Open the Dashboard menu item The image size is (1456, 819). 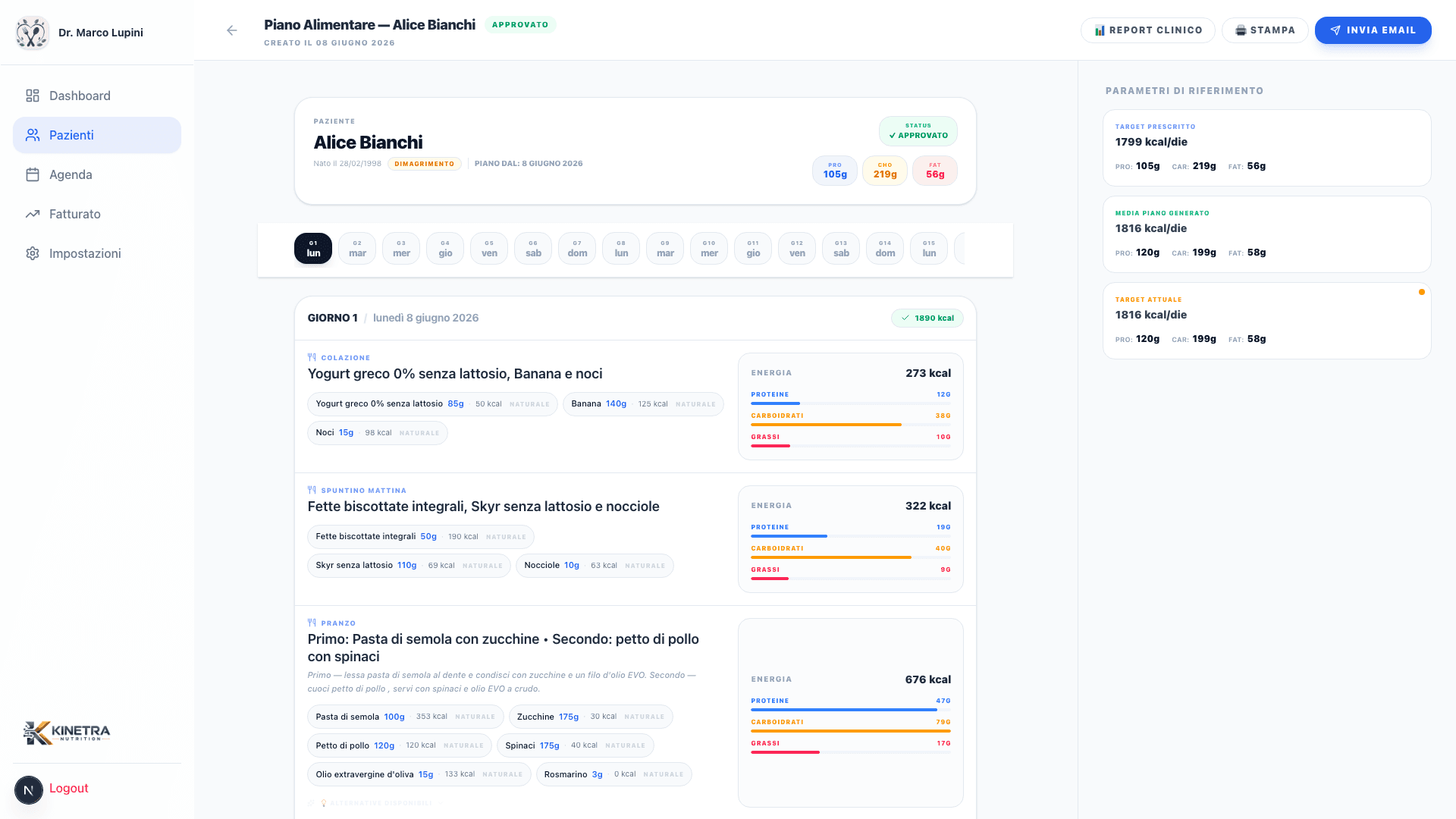tap(97, 96)
